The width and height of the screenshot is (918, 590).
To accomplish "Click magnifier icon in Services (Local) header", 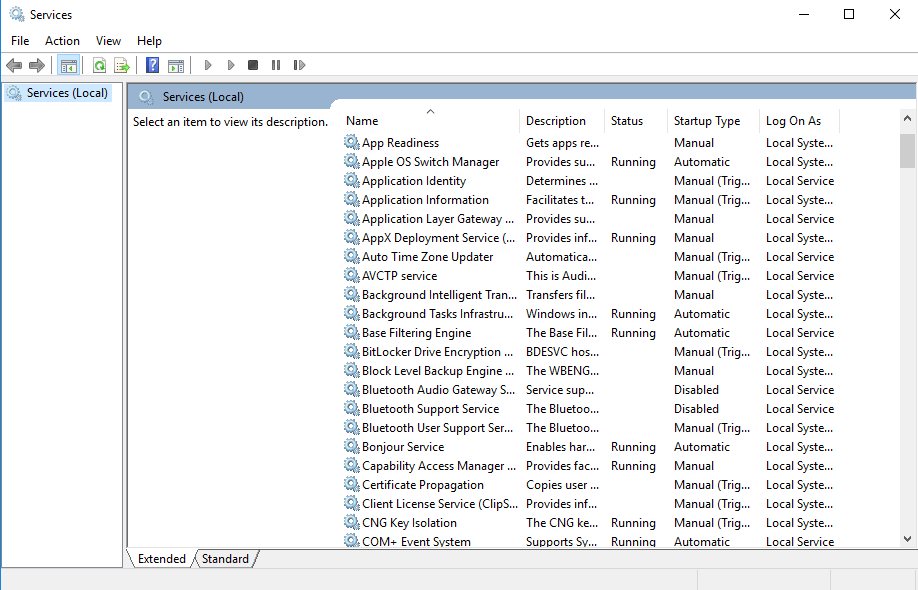I will [146, 97].
